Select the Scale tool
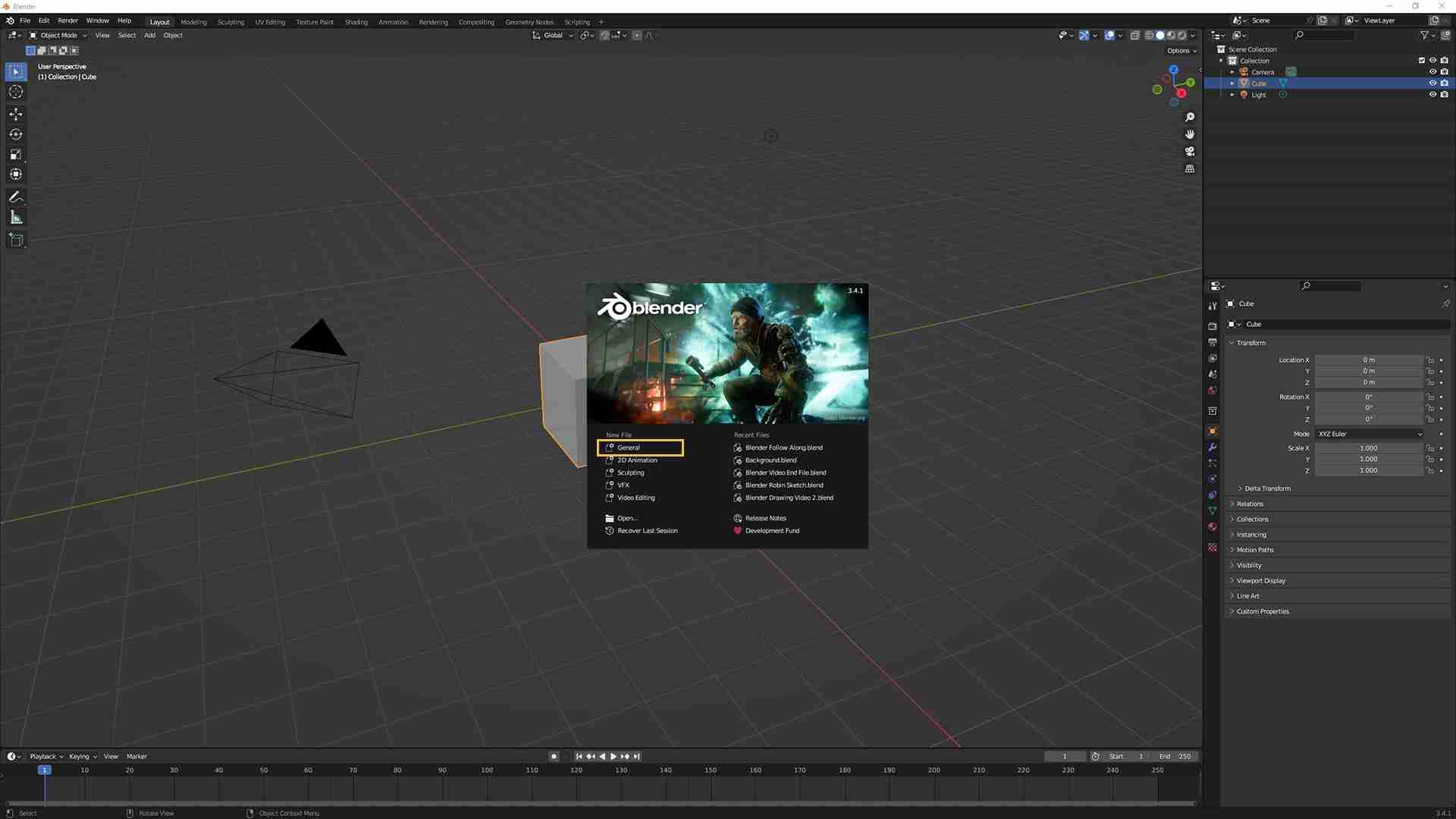Viewport: 1456px width, 819px height. pos(16,155)
